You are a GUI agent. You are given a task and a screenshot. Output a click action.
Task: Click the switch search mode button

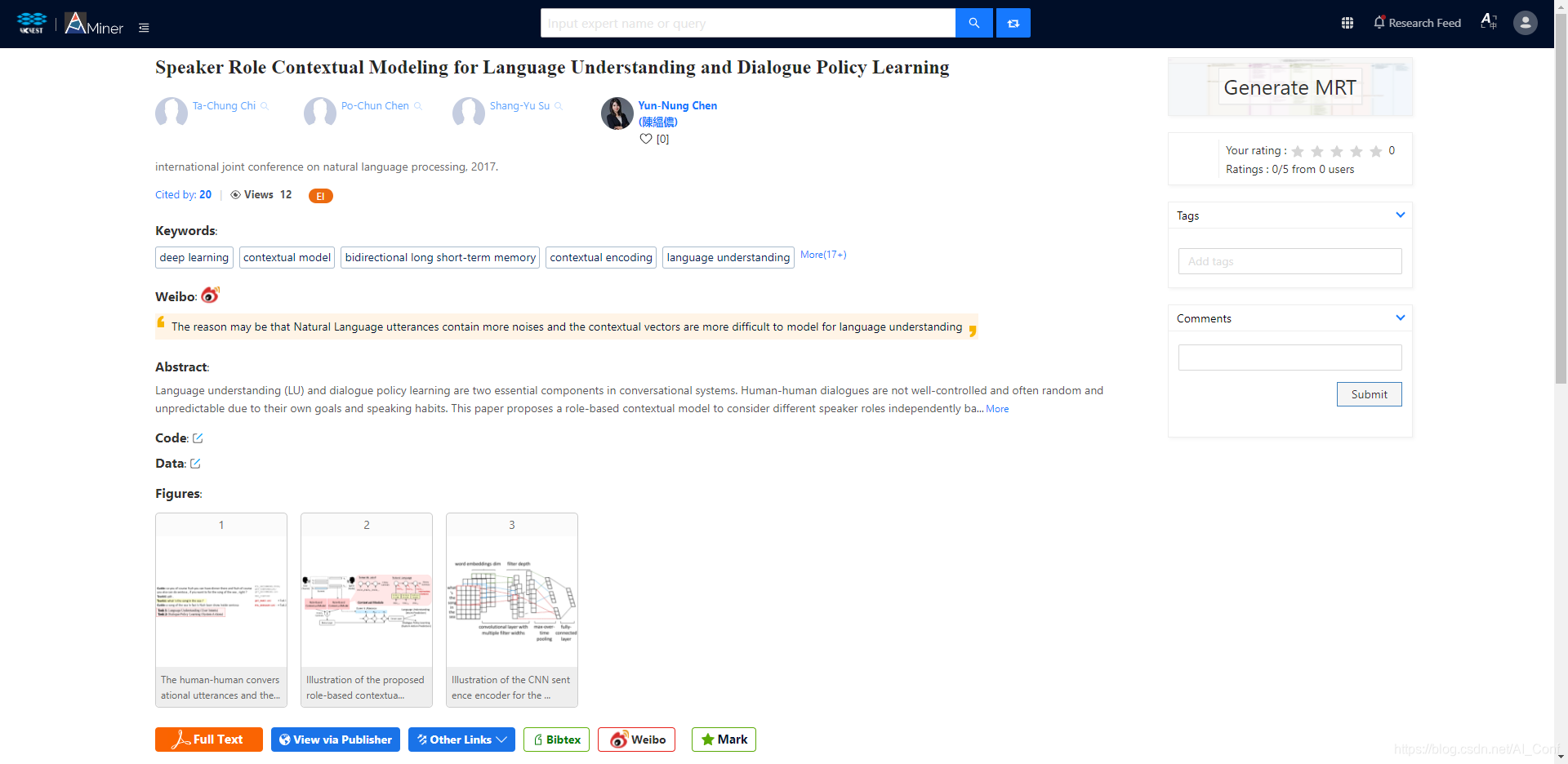coord(1013,23)
